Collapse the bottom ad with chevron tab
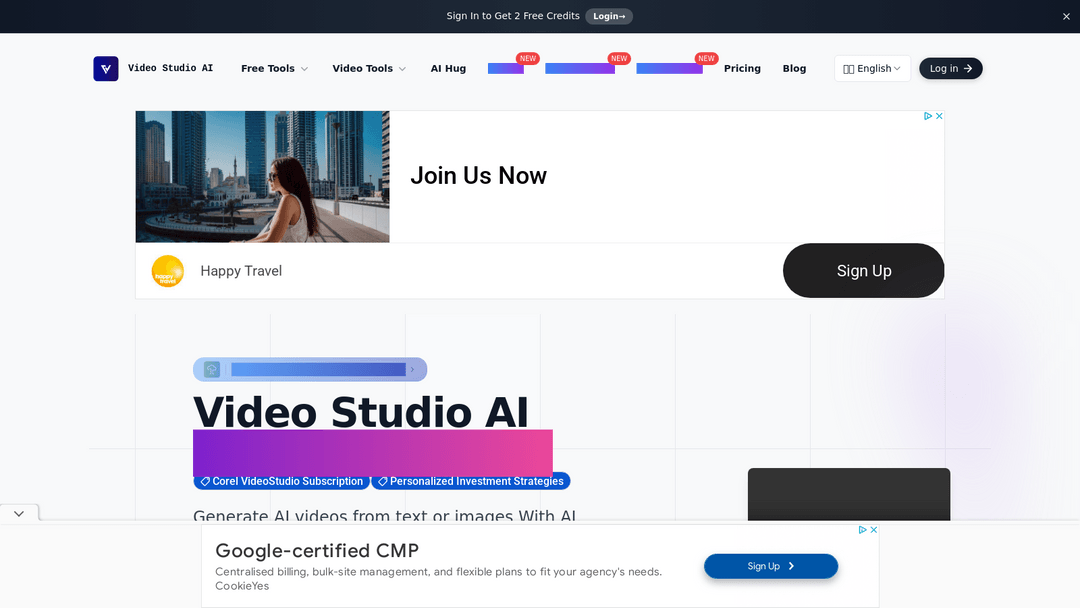The height and width of the screenshot is (608, 1080). (x=19, y=514)
